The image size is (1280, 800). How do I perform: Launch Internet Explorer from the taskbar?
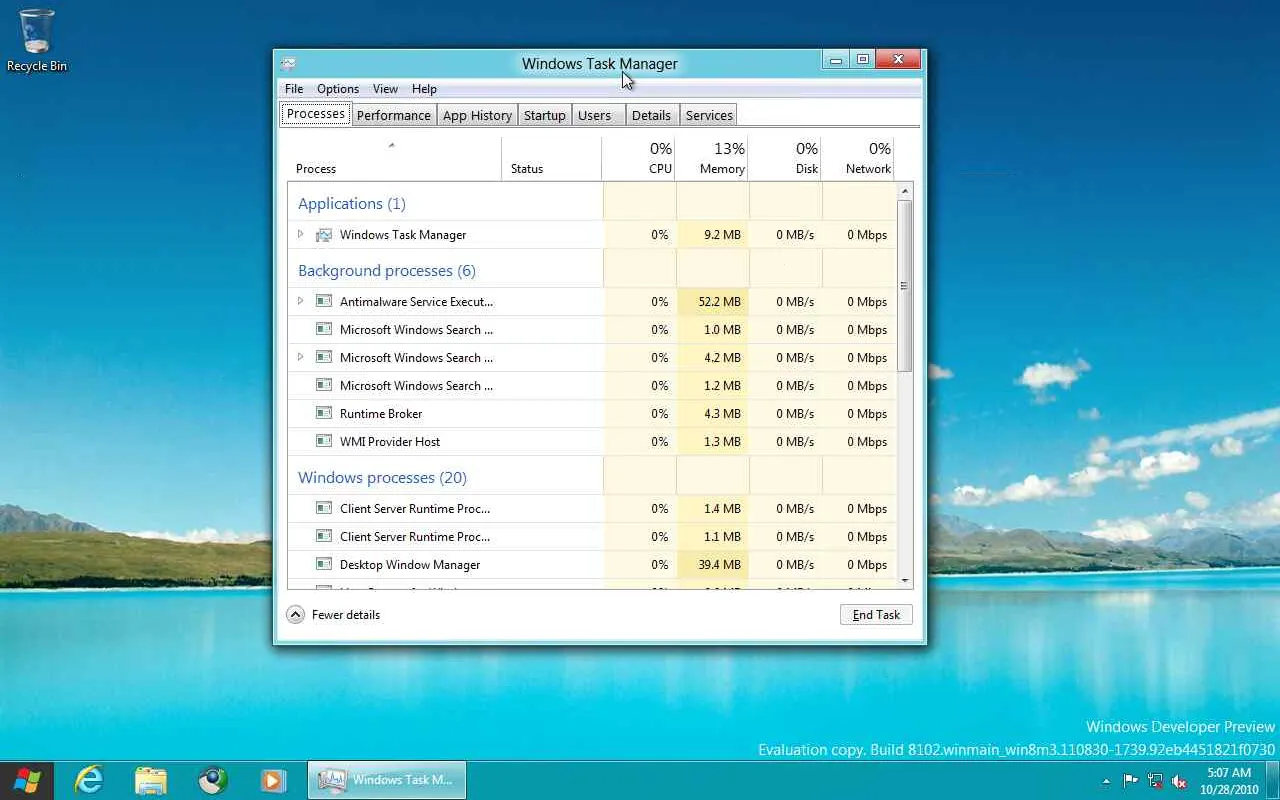coord(89,780)
